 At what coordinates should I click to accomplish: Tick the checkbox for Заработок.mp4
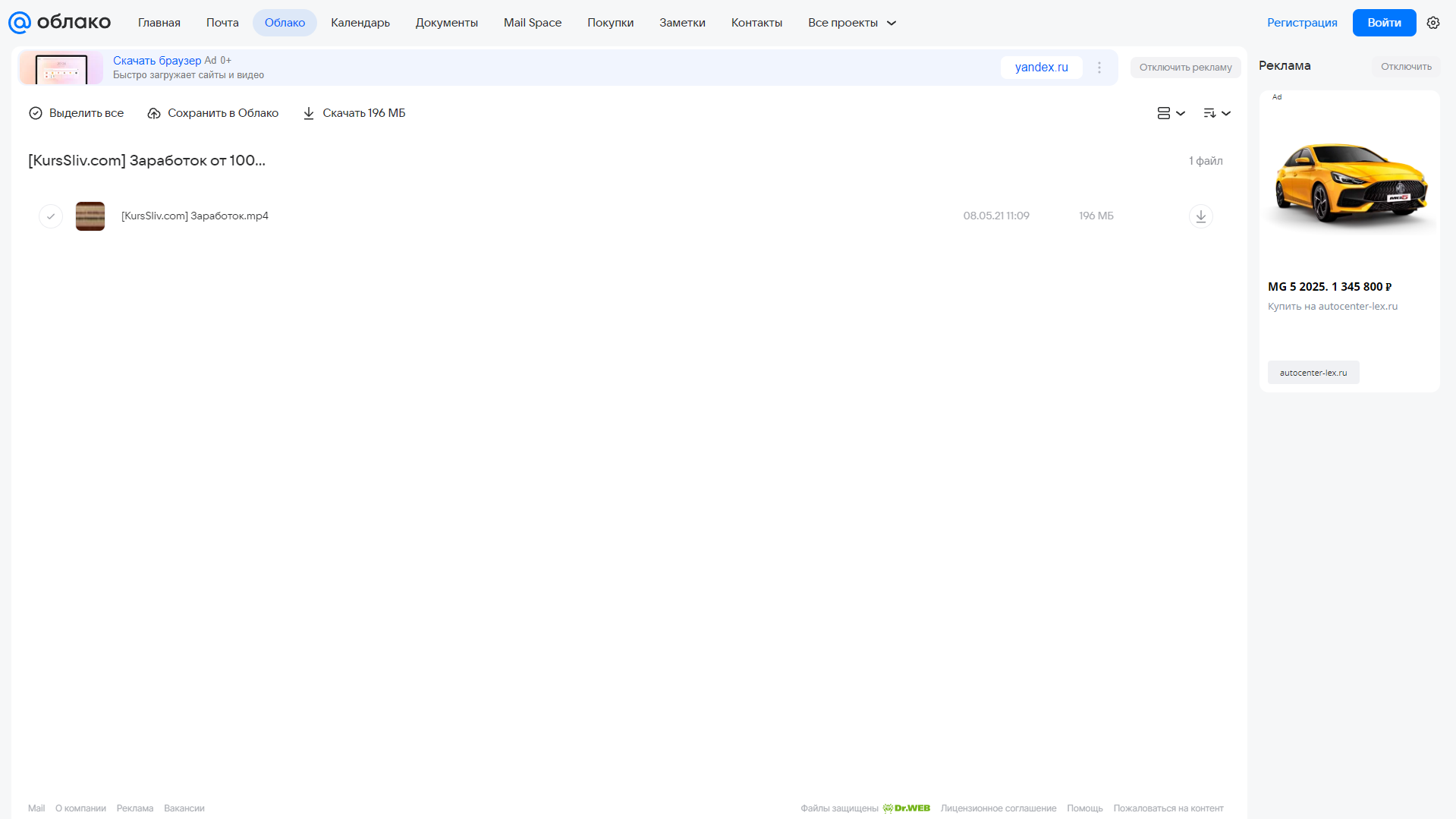click(x=51, y=216)
